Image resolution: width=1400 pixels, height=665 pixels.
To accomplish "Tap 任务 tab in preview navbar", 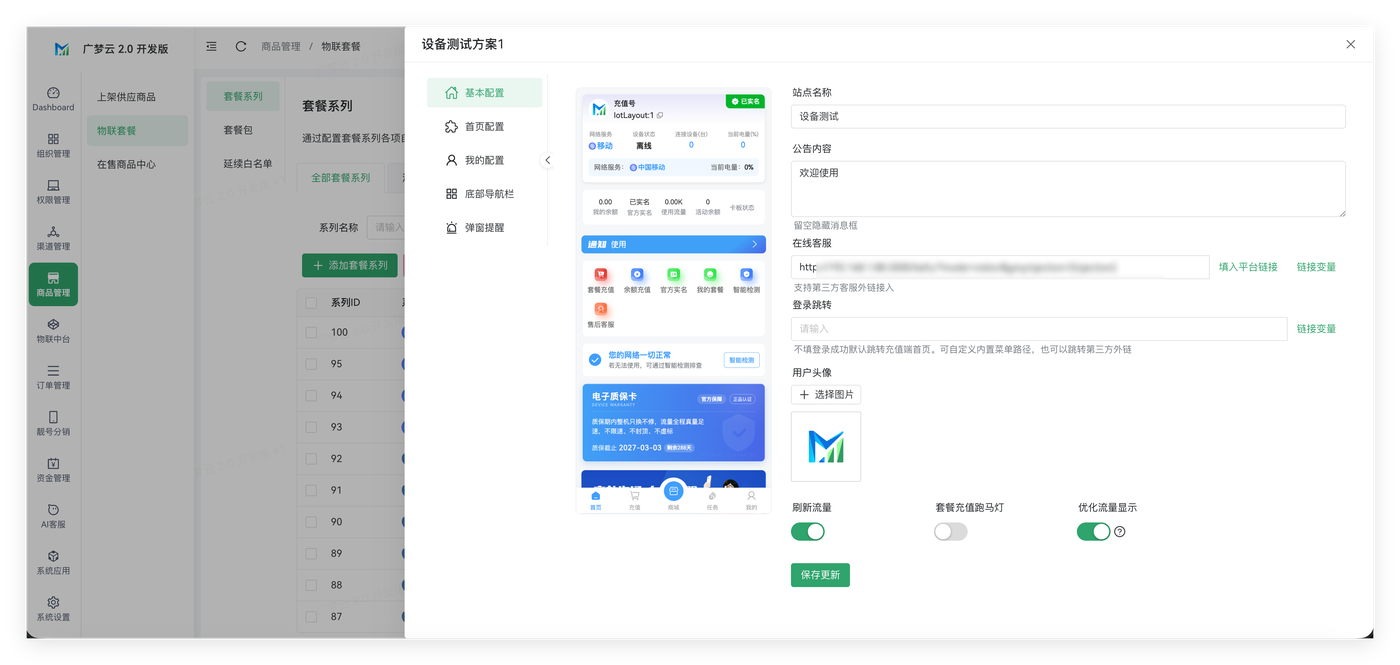I will (712, 500).
